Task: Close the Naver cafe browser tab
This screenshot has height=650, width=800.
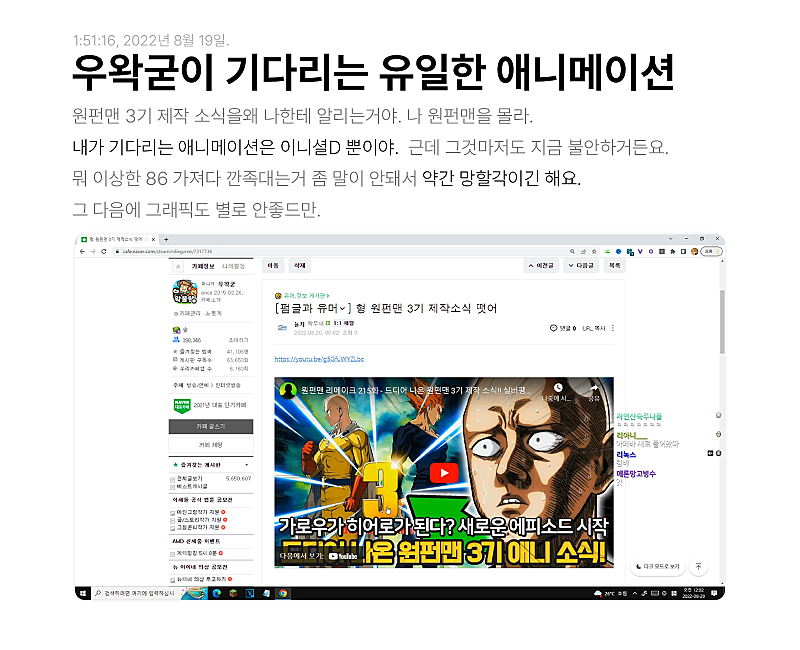Action: tap(155, 239)
